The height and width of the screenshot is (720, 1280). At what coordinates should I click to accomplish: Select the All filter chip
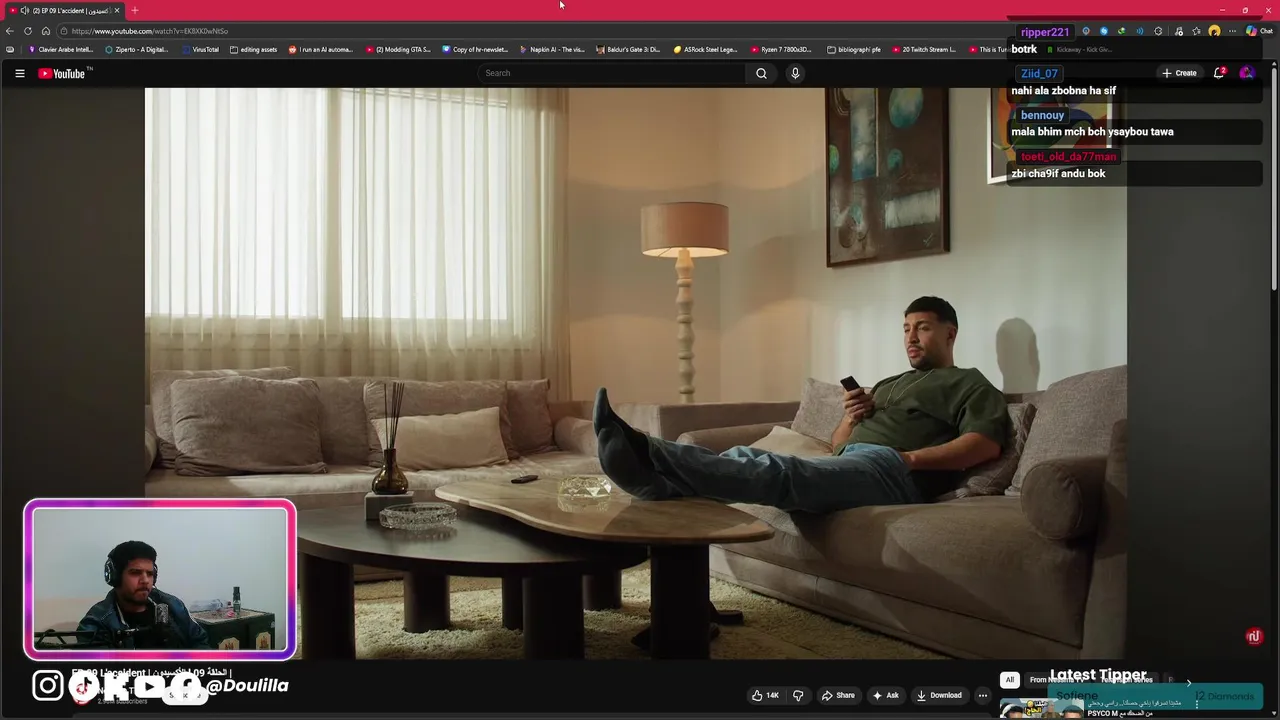1010,680
